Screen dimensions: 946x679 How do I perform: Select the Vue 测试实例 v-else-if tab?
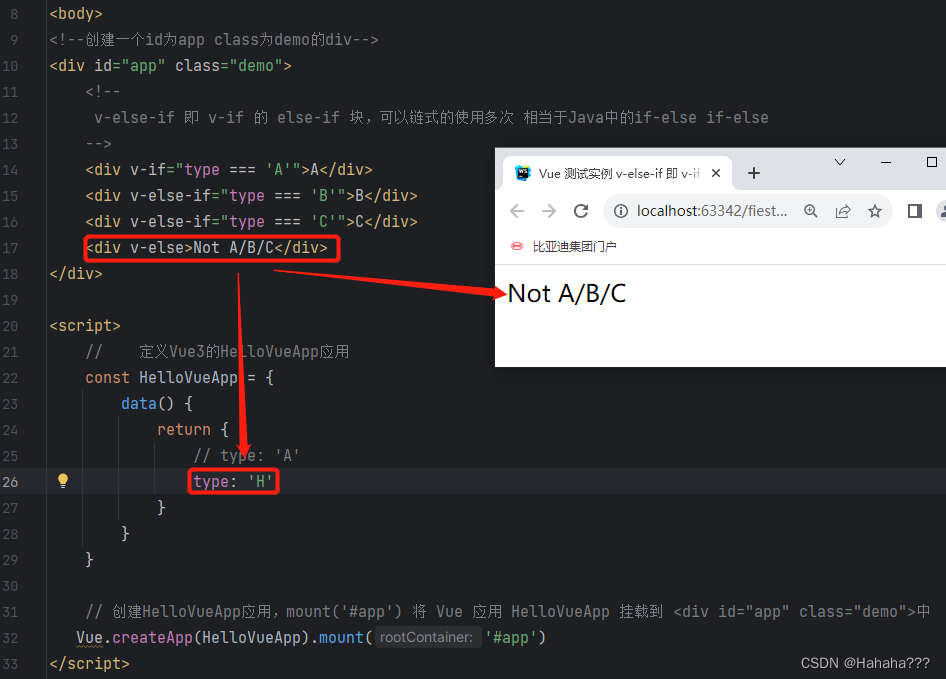click(x=617, y=173)
